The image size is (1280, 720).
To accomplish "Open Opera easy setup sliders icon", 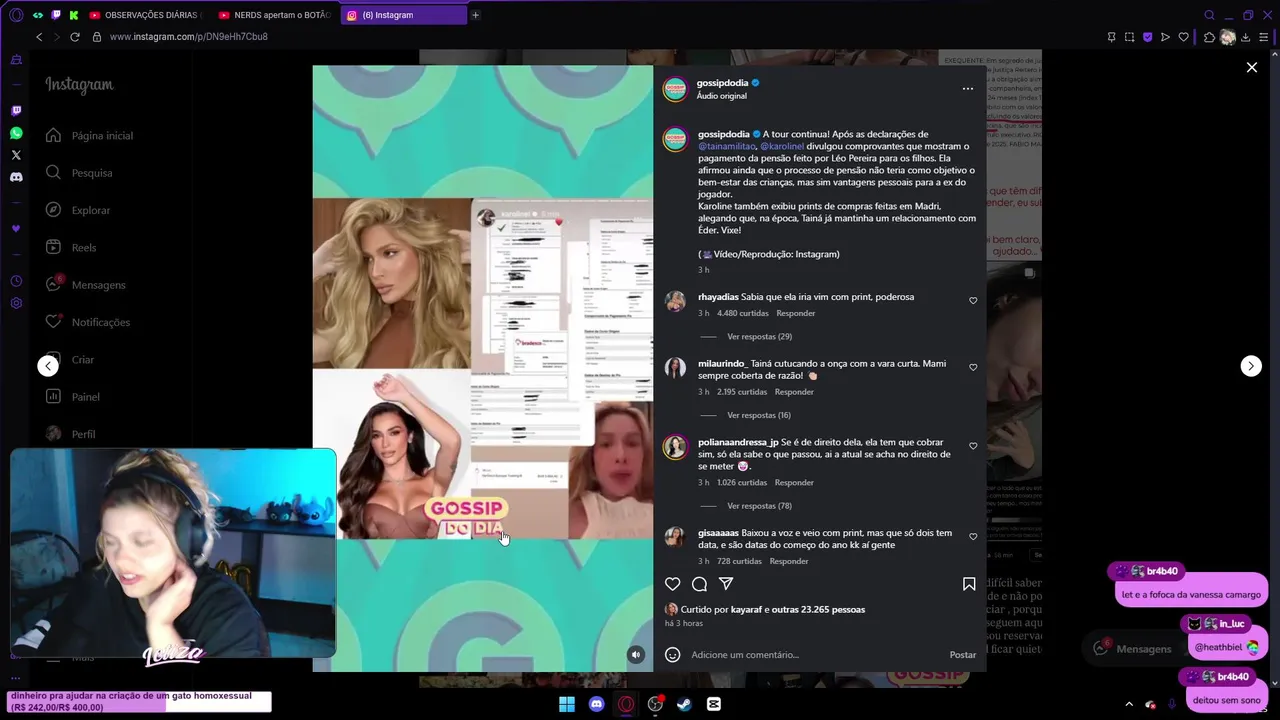I will pyautogui.click(x=1263, y=37).
